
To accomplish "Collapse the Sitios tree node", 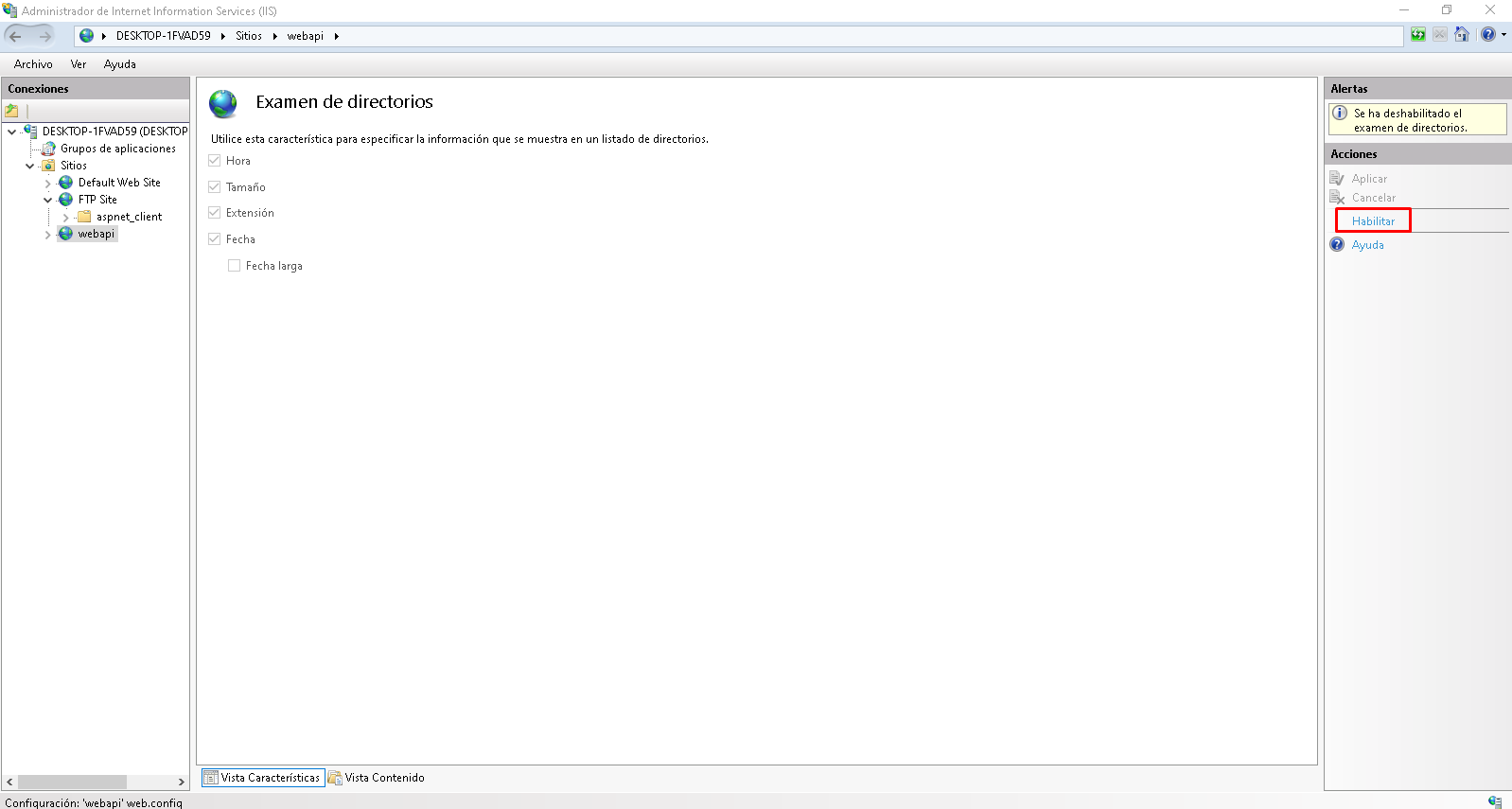I will pyautogui.click(x=30, y=166).
